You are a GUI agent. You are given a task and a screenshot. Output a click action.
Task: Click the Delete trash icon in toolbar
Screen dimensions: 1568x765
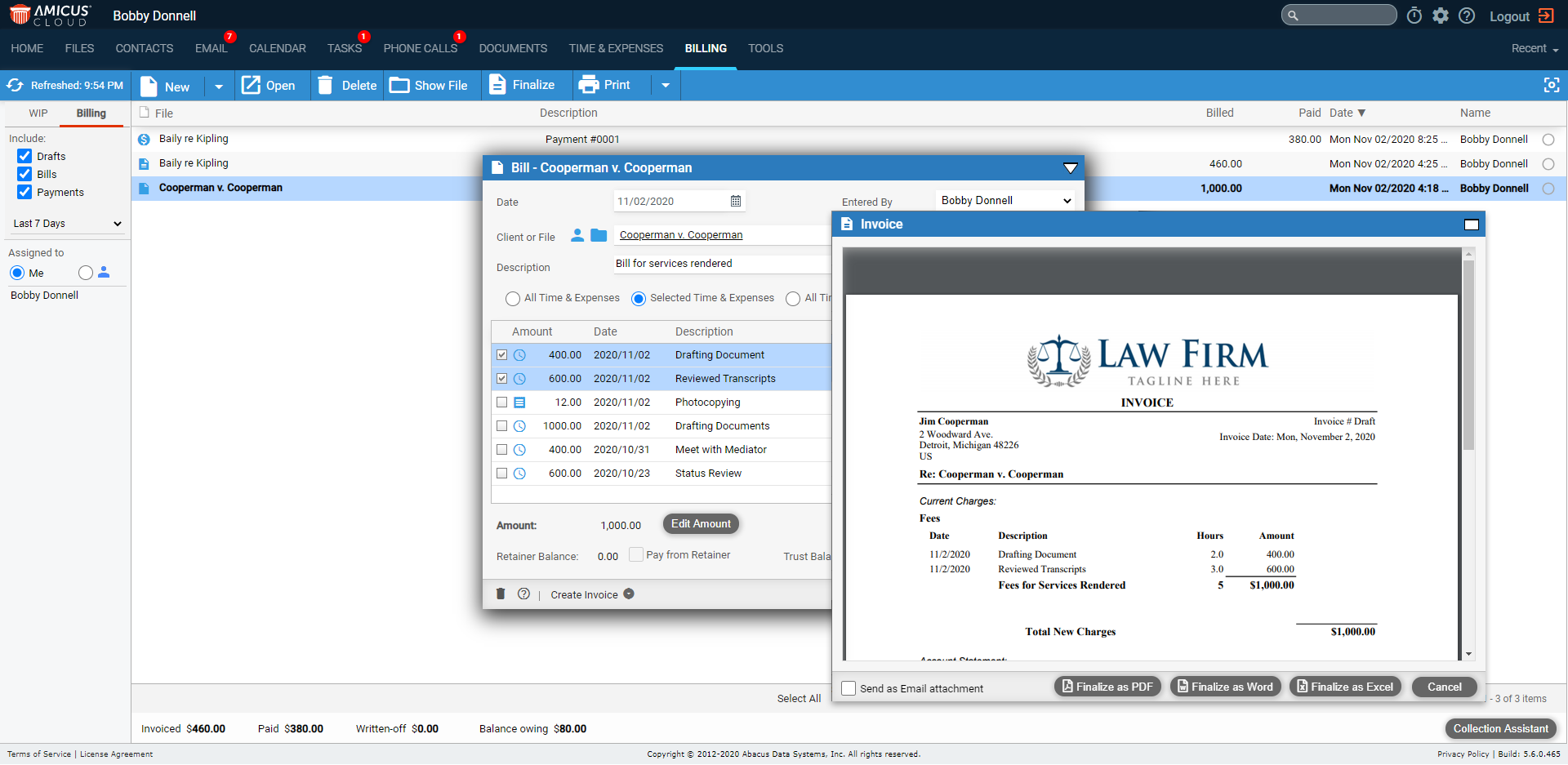pos(325,85)
